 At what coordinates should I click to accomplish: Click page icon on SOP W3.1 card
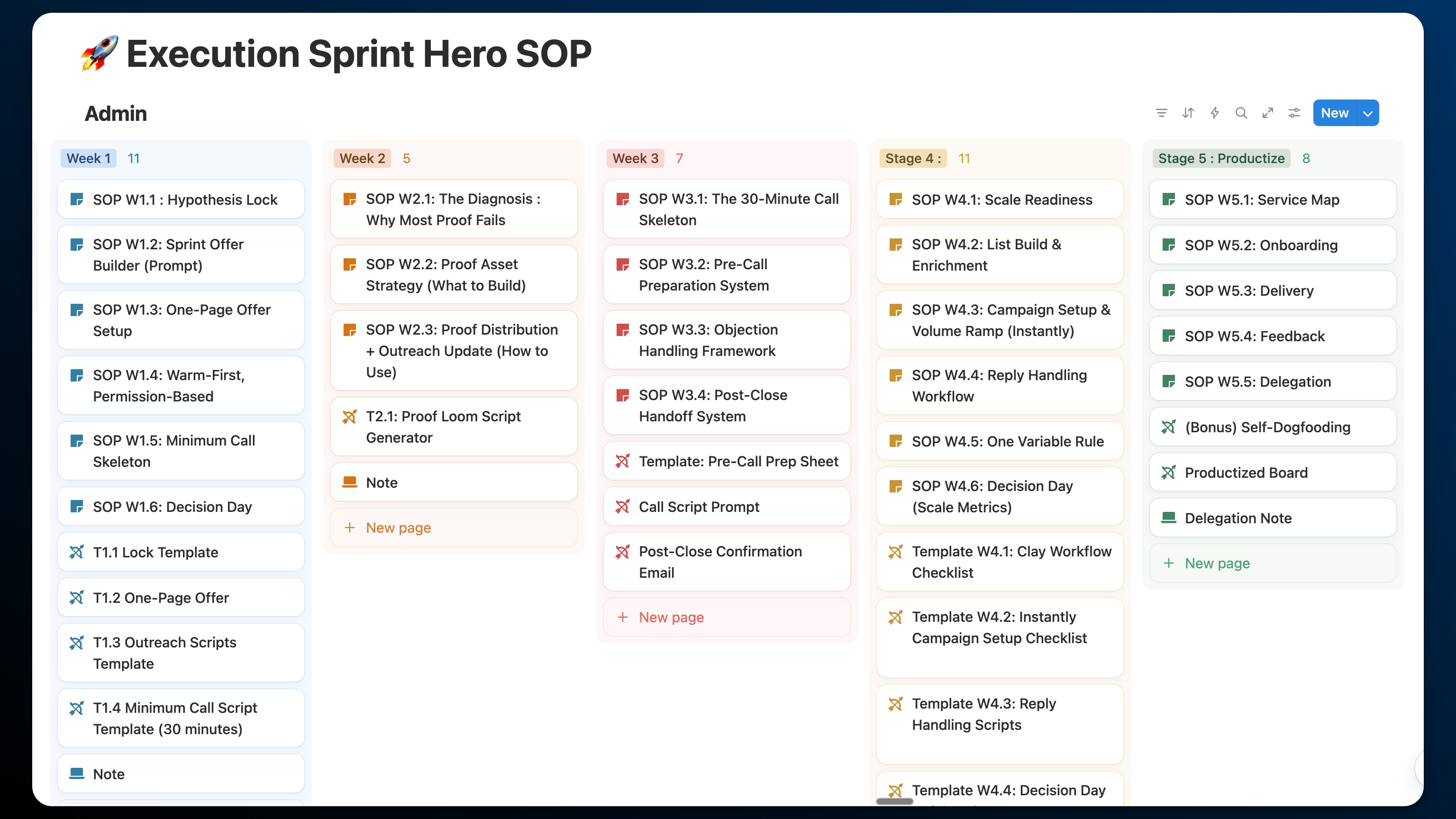(x=622, y=200)
